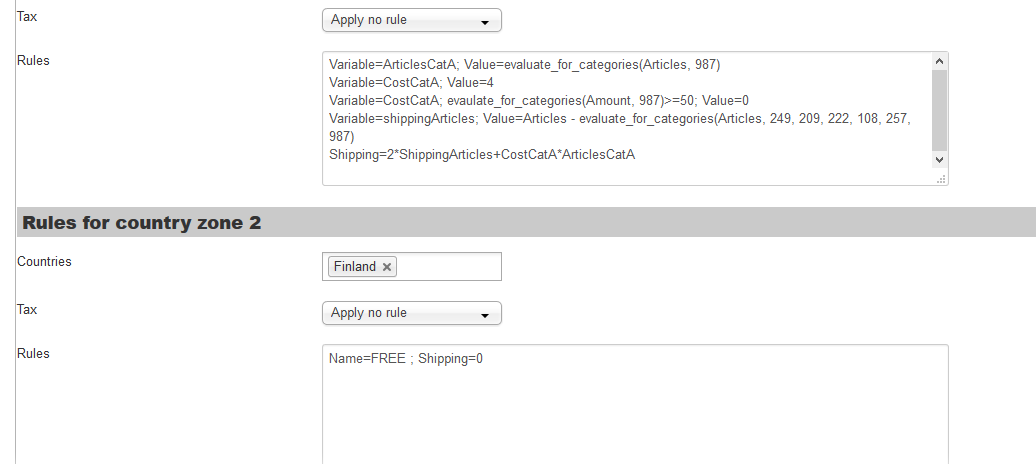Click the Rules label in zone 2
This screenshot has width=1036, height=464.
[x=34, y=353]
